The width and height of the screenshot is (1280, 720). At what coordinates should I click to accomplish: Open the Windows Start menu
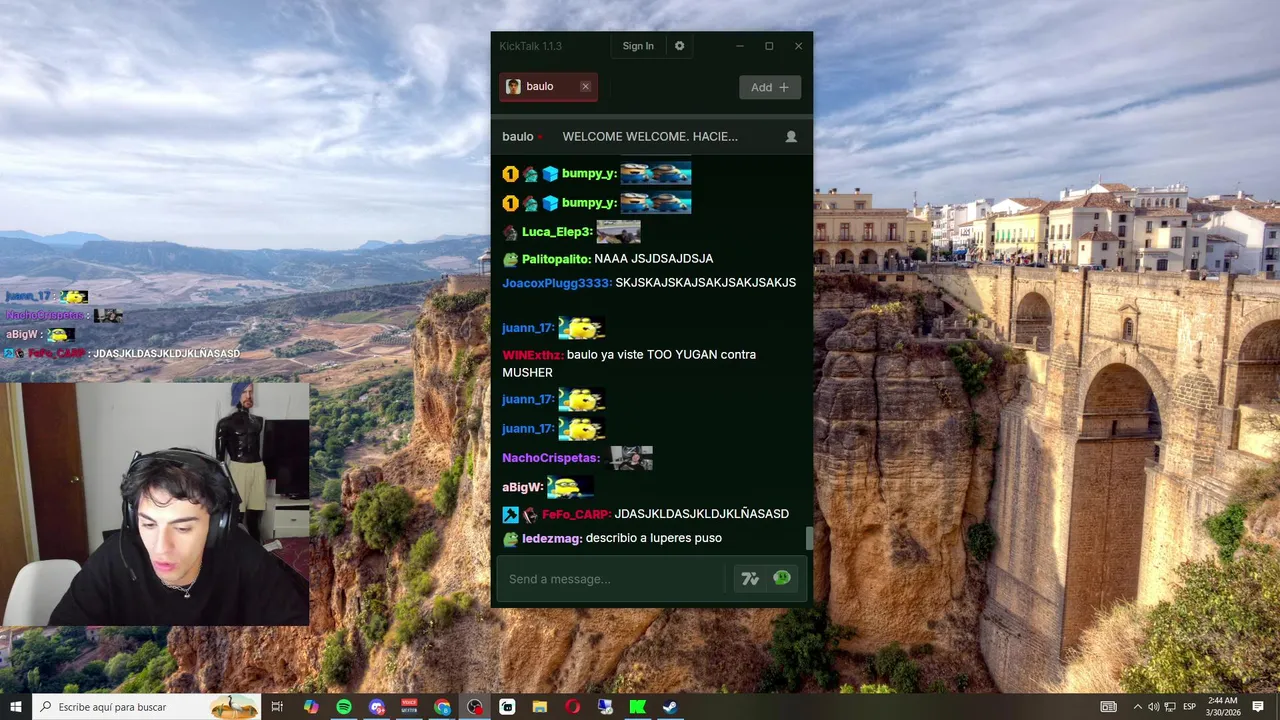coord(15,707)
